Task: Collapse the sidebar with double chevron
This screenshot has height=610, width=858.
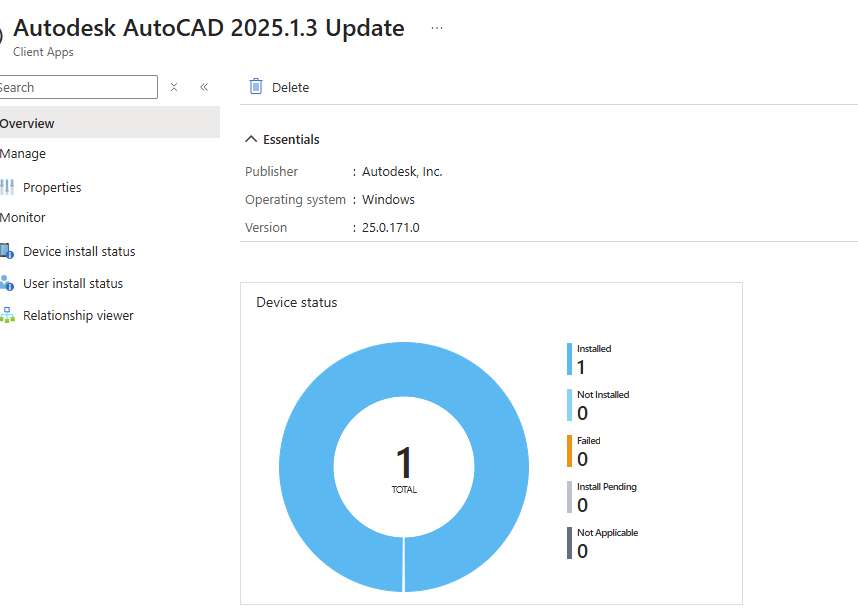Action: tap(204, 87)
